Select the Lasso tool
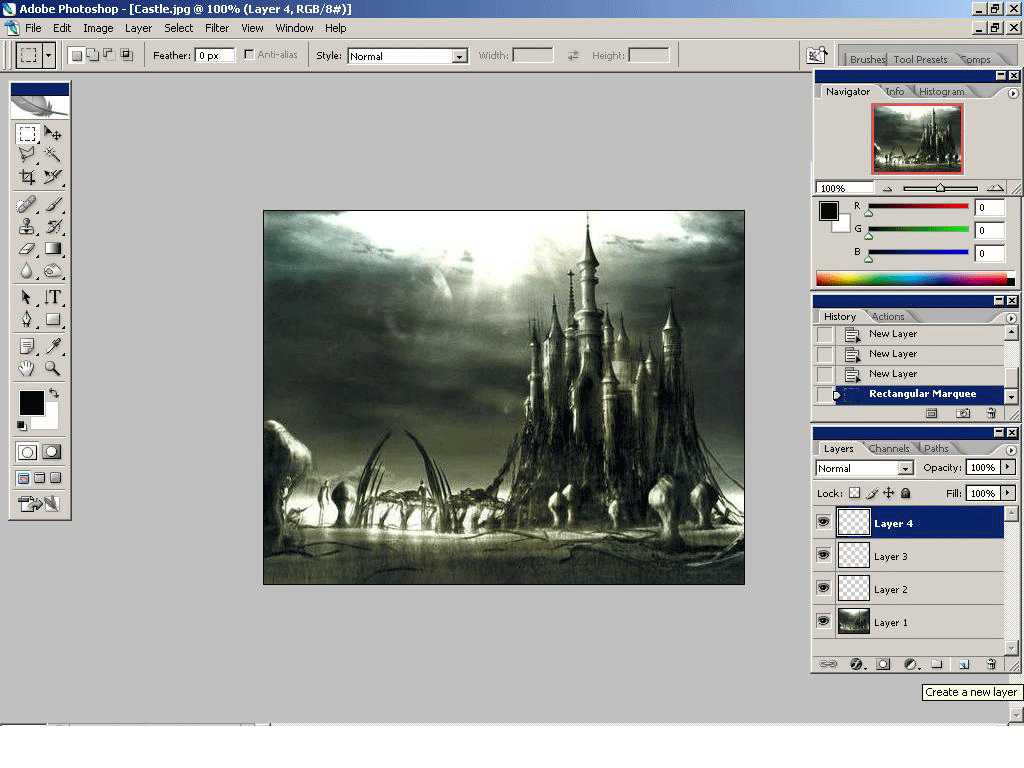The height and width of the screenshot is (768, 1024). [27, 155]
